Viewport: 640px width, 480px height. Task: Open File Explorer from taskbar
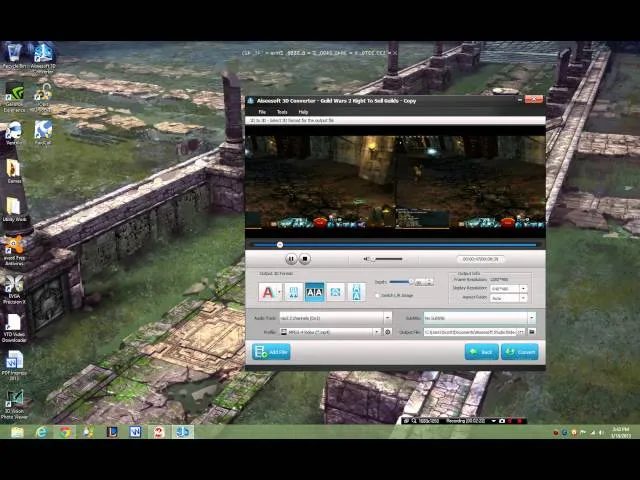pyautogui.click(x=17, y=432)
